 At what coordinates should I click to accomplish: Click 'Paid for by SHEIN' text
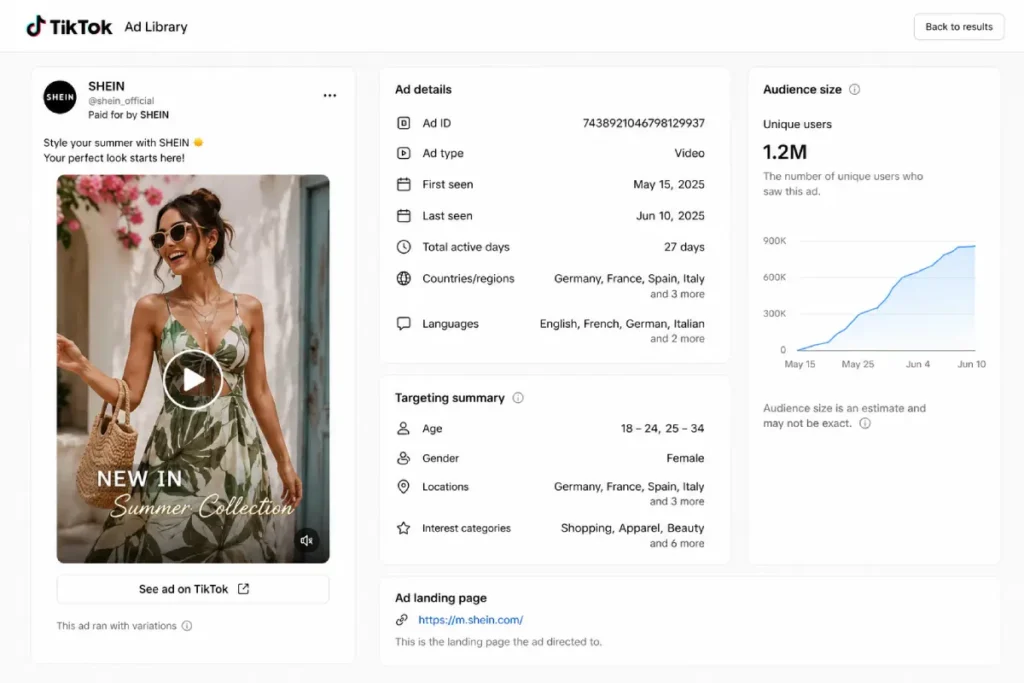pos(129,115)
